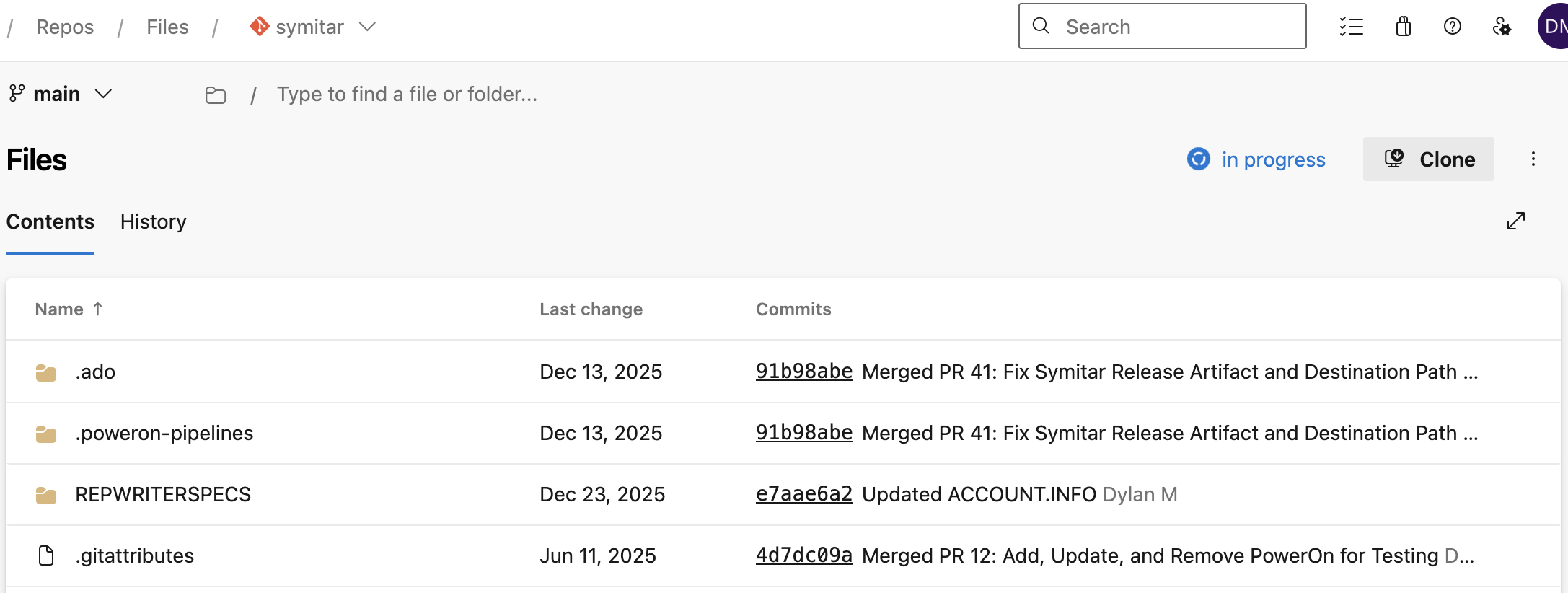Open the .gitattributes file name
1568x593 pixels.
pos(135,555)
